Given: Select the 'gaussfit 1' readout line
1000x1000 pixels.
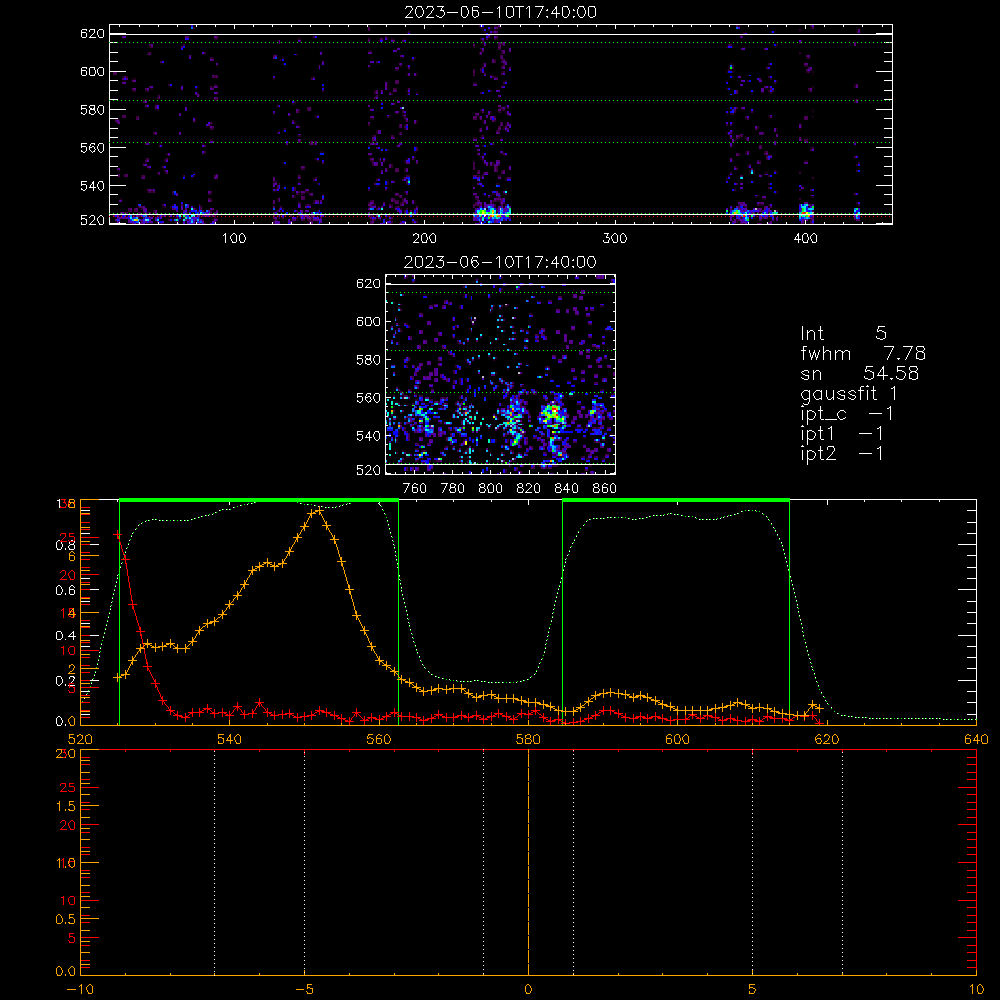Looking at the screenshot, I should click(849, 393).
